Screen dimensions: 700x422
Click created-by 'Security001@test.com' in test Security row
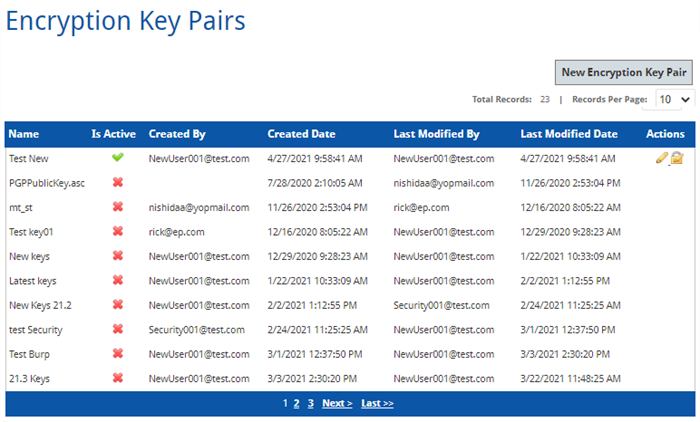coord(196,330)
